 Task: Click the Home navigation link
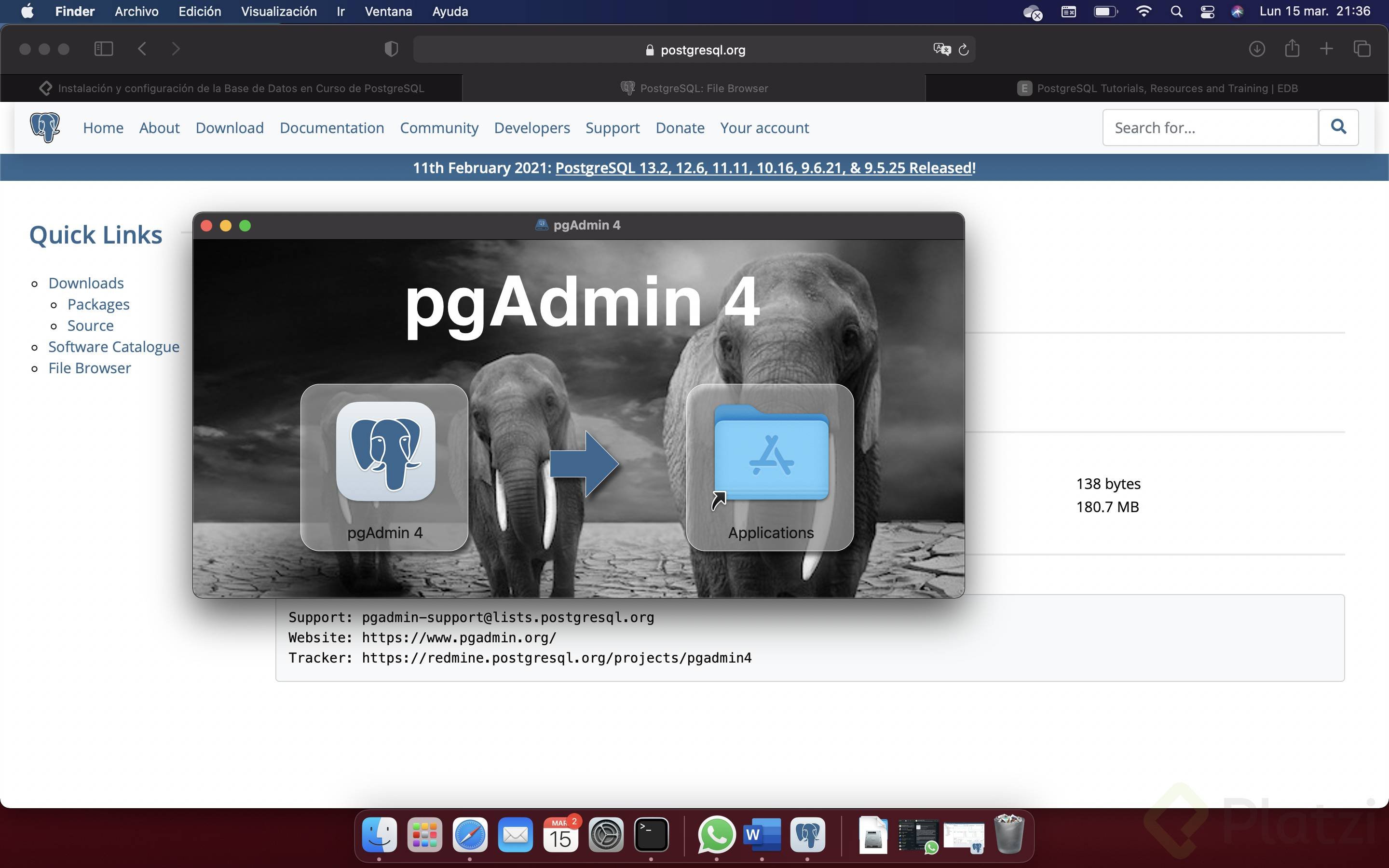pyautogui.click(x=103, y=127)
